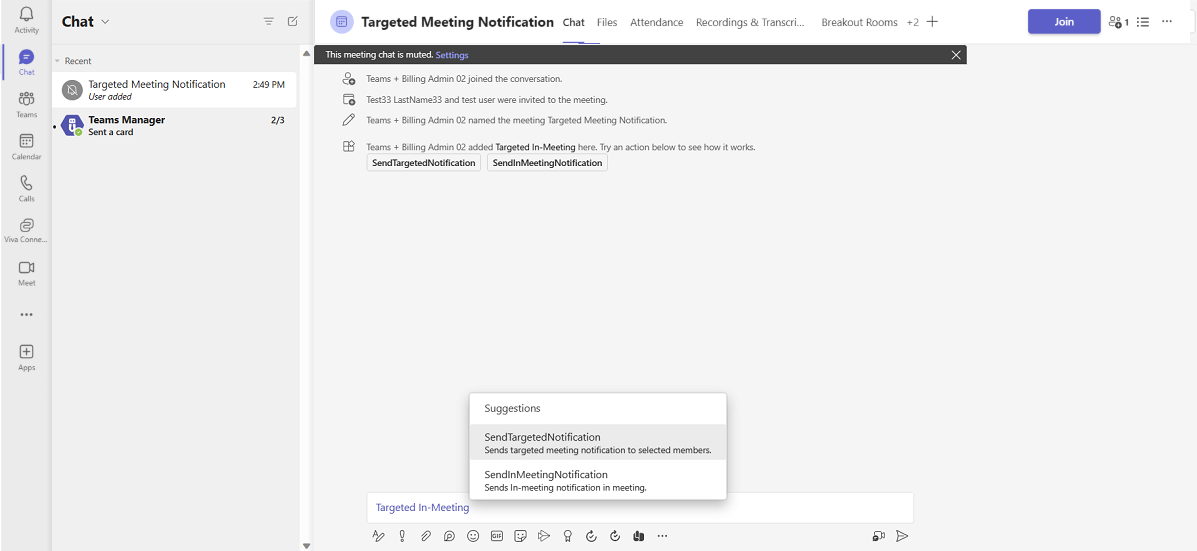Click 'Test33 LastName33 and test user were invited' message
1197x551 pixels.
487,99
